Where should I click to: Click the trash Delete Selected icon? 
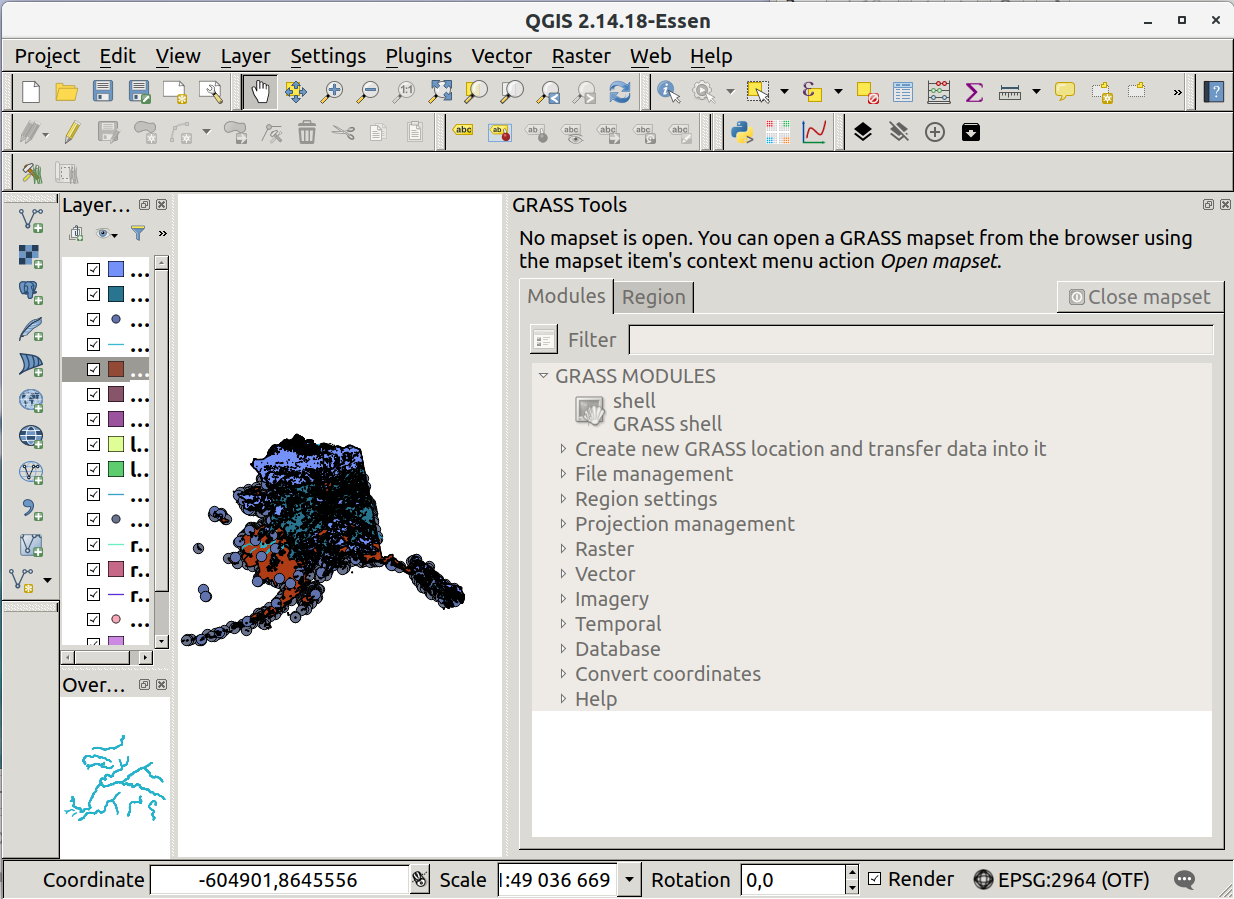tap(307, 131)
